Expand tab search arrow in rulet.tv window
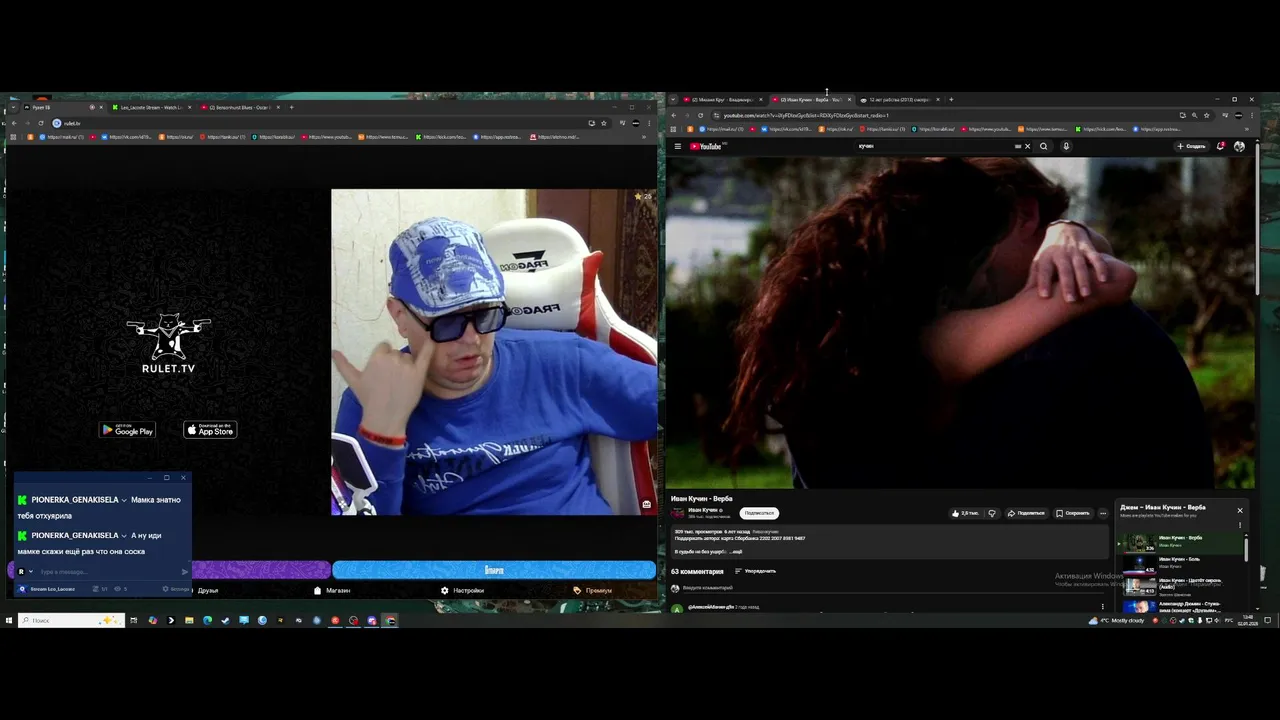Image resolution: width=1280 pixels, height=720 pixels. 13,107
